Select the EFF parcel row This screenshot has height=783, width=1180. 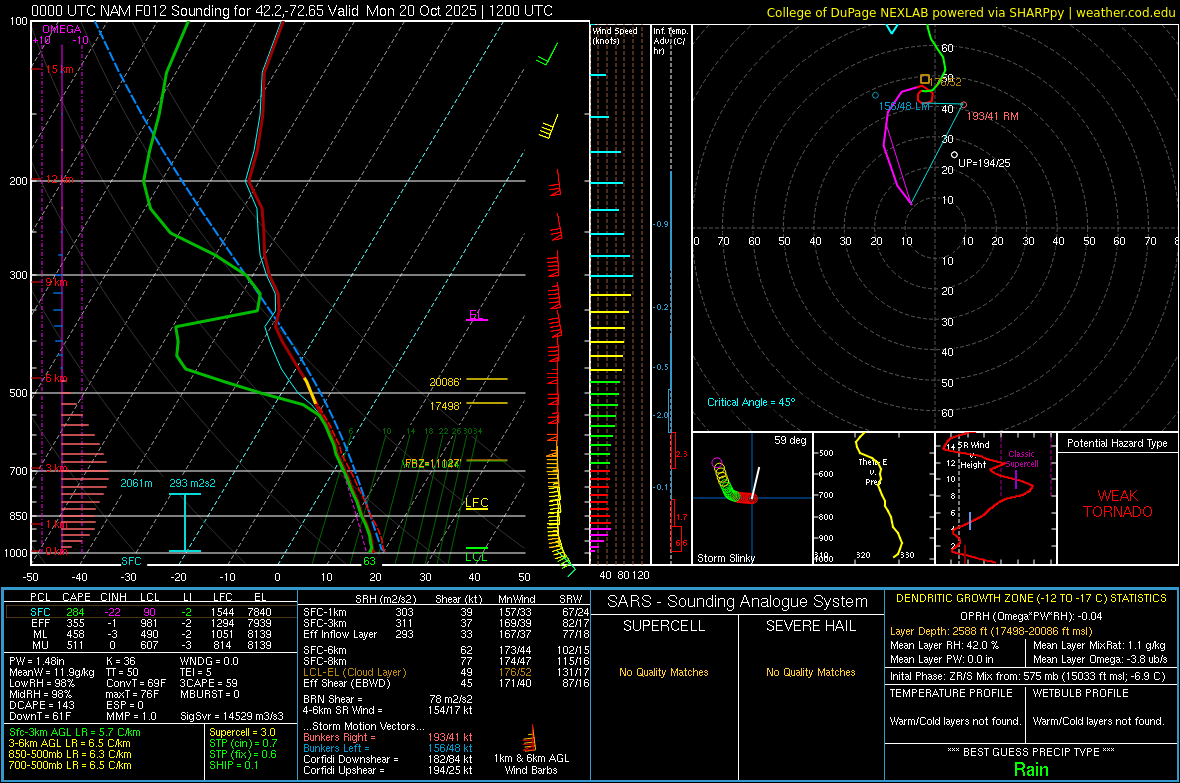coord(150,623)
